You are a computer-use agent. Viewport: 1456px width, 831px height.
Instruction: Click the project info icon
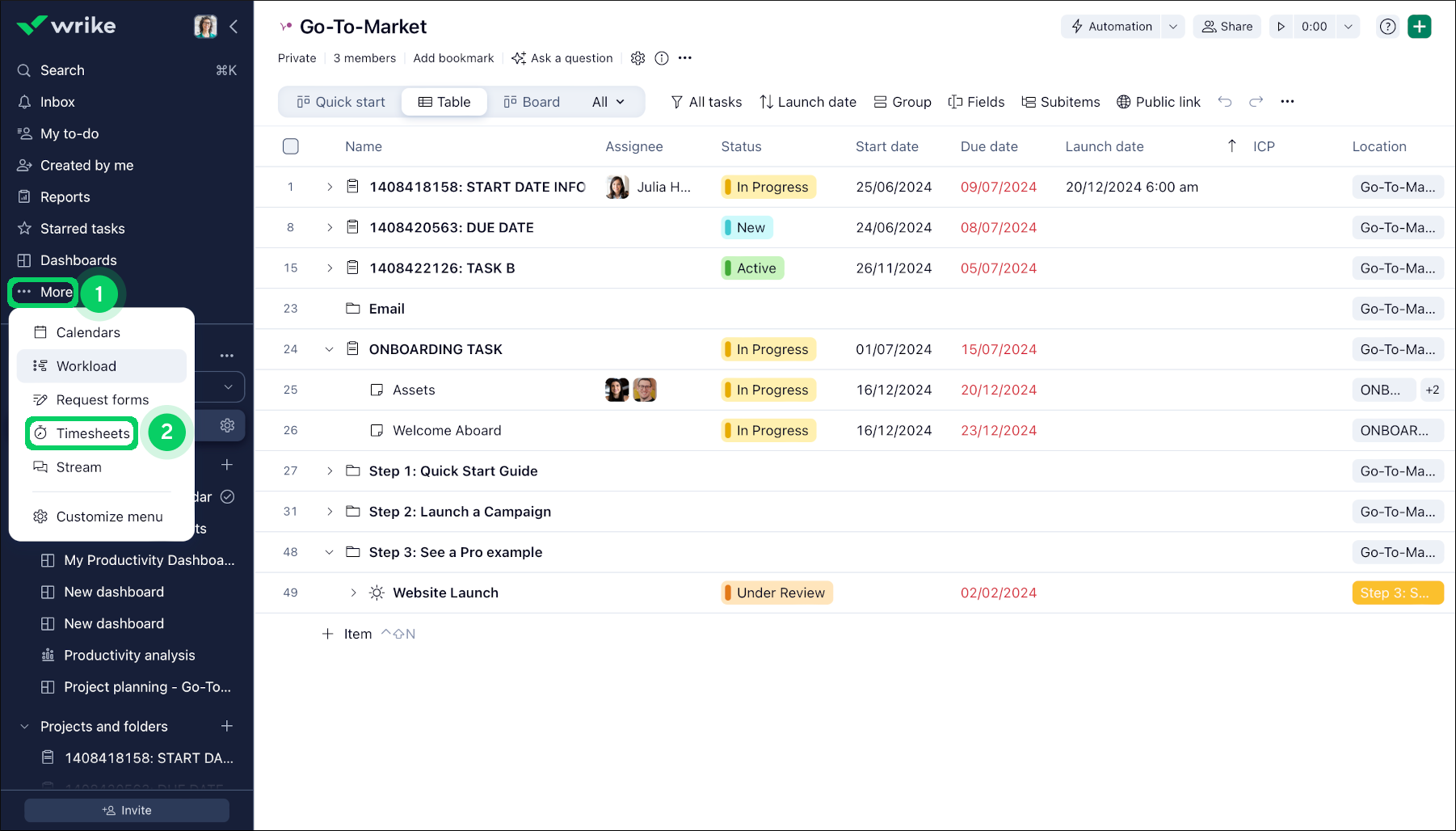point(661,58)
